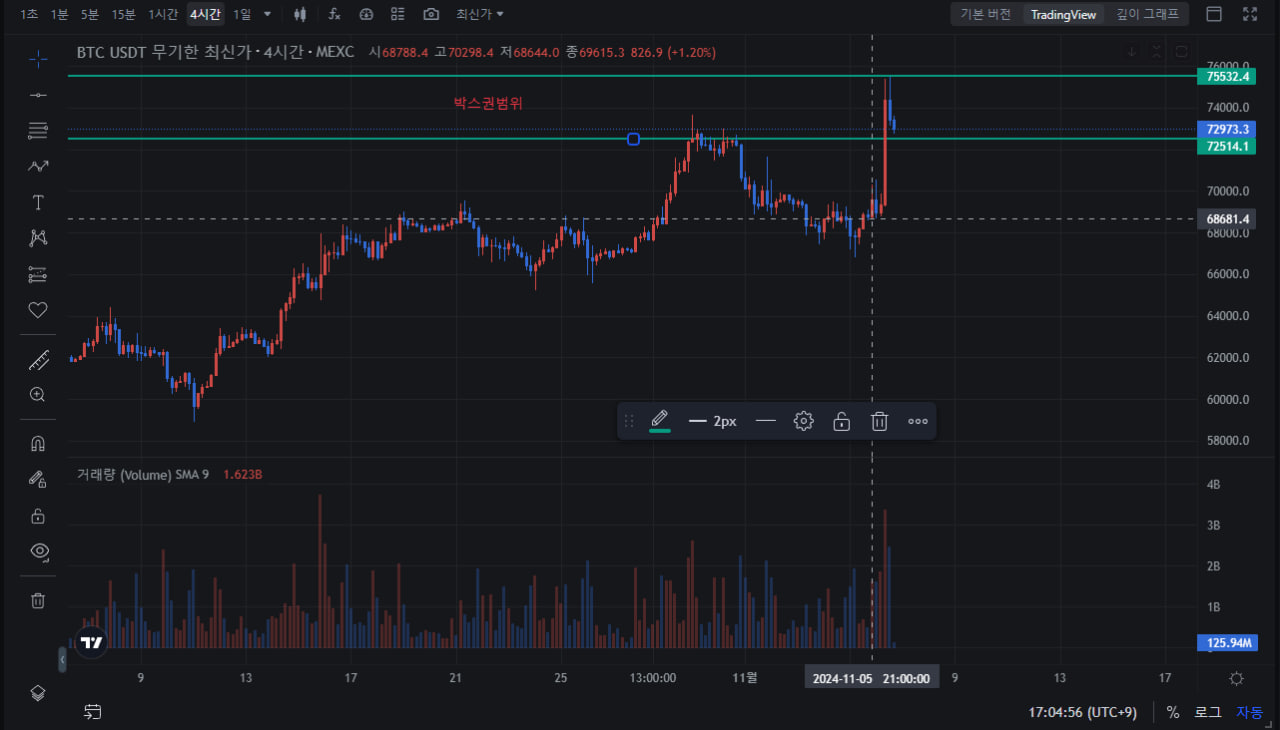Open the fx indicators dialog
This screenshot has width=1280, height=730.
(334, 14)
